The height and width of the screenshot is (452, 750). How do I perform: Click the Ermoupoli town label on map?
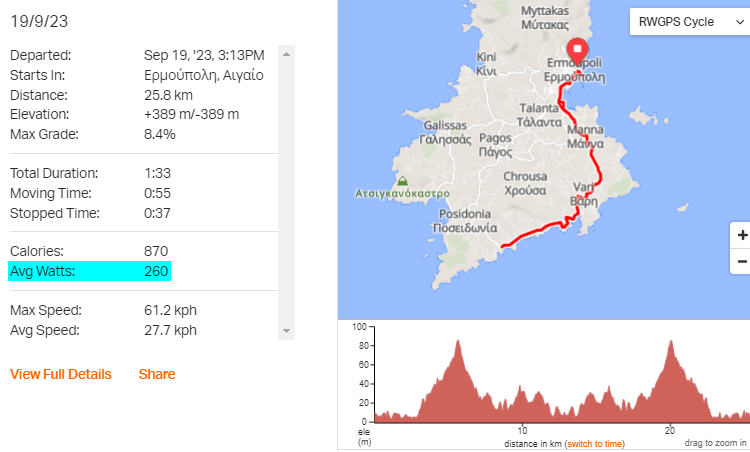[x=574, y=63]
